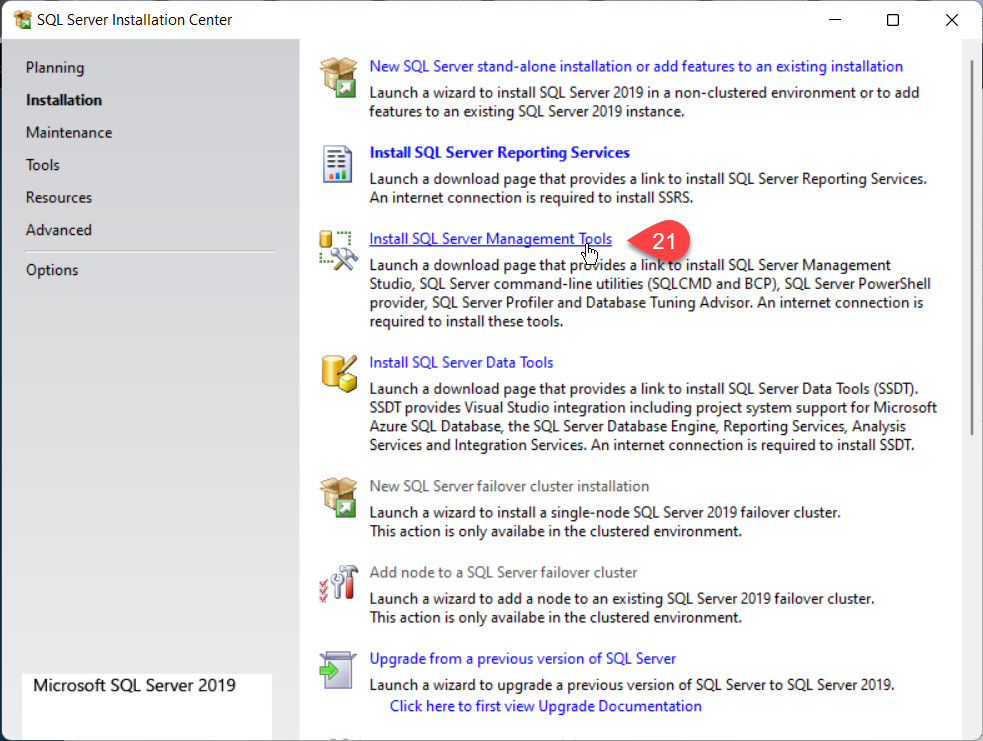Screen dimensions: 983x741
Task: Click the vertical scrollbar thumb
Action: tap(972, 248)
